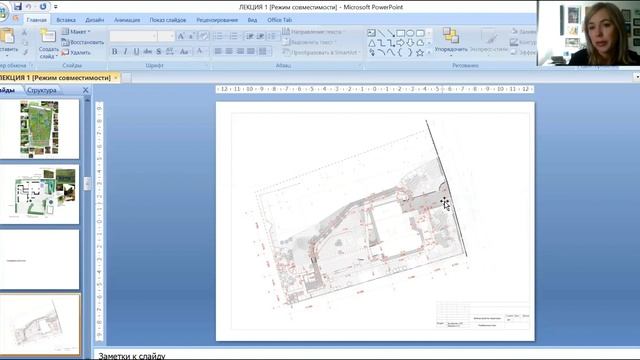Screen dimensions: 640x360
Task: Close the ЛЕКЦИЯ 1 document tab
Action: pos(116,78)
